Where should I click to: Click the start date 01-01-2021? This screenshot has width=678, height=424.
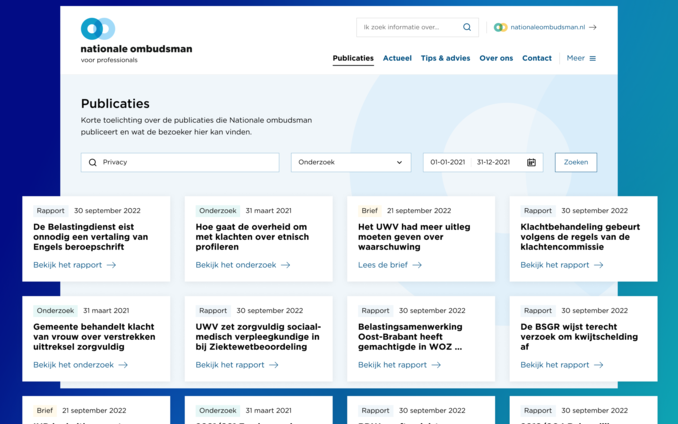(448, 163)
